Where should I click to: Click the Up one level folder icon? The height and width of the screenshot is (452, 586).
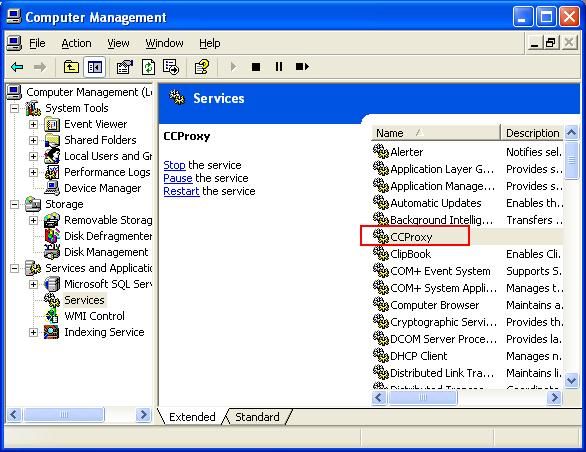pyautogui.click(x=71, y=67)
